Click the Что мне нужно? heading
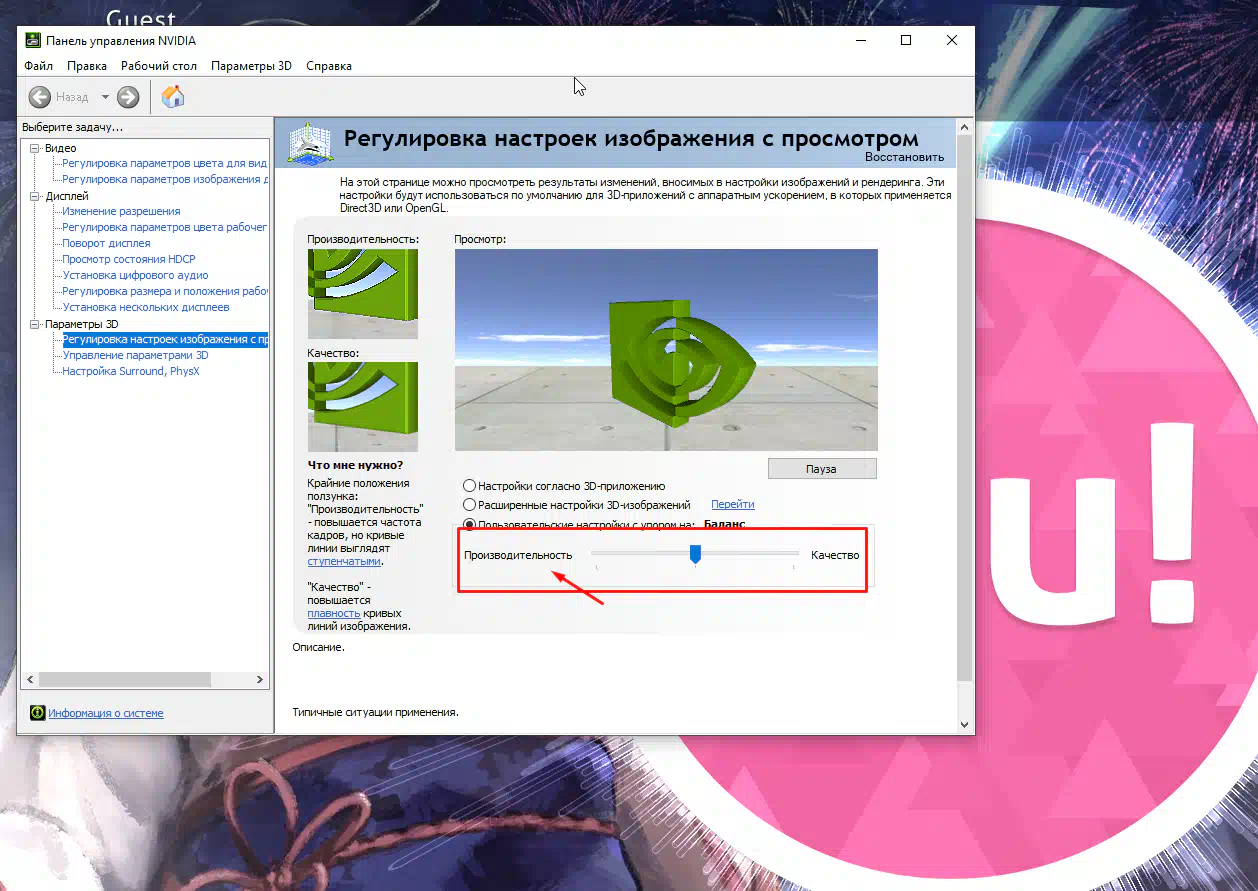Image resolution: width=1258 pixels, height=891 pixels. pyautogui.click(x=355, y=465)
